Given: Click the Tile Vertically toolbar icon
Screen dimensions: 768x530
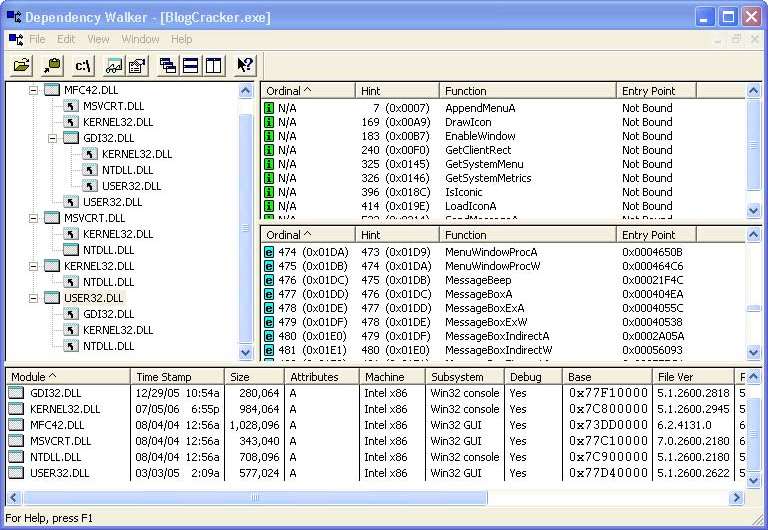Looking at the screenshot, I should click(x=214, y=65).
